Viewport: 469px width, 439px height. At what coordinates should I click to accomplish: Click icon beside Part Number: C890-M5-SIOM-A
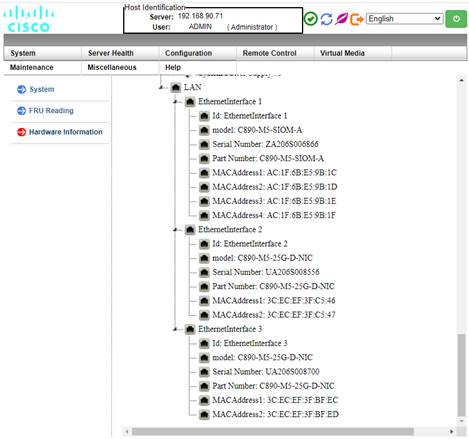point(204,159)
